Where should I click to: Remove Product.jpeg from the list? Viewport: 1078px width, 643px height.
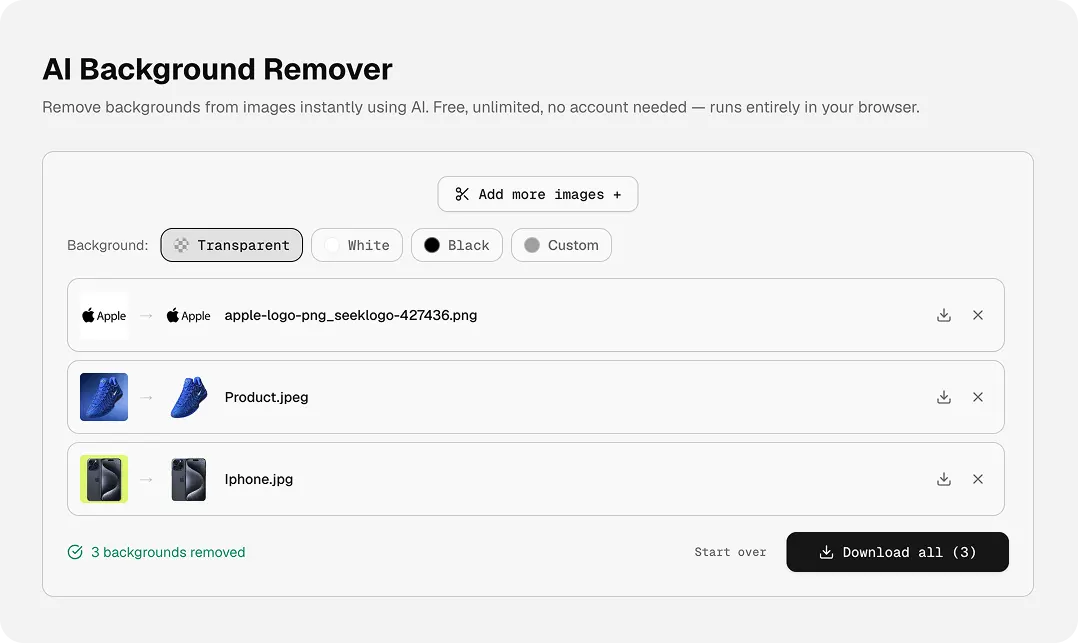coord(978,397)
